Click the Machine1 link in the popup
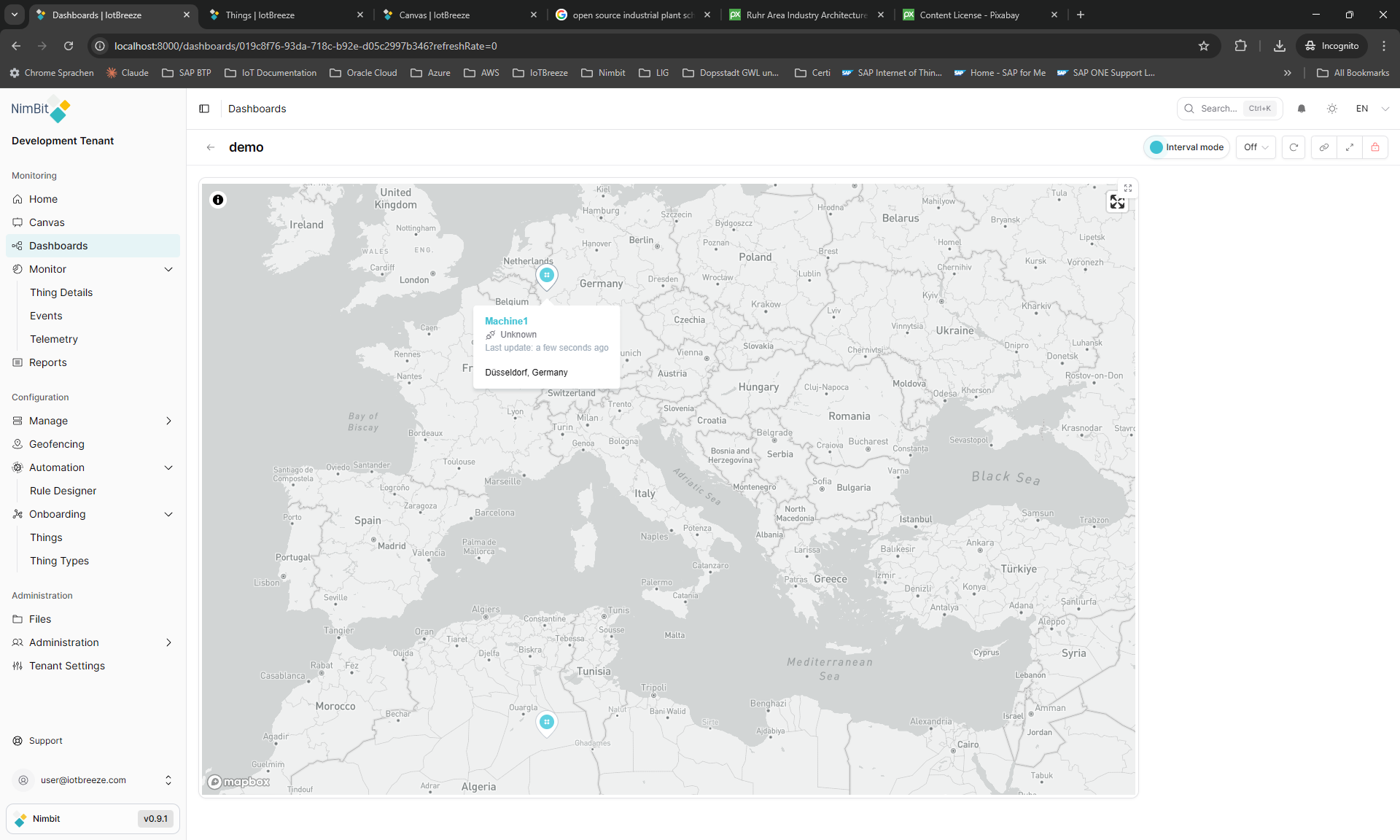The width and height of the screenshot is (1400, 840). click(x=506, y=321)
